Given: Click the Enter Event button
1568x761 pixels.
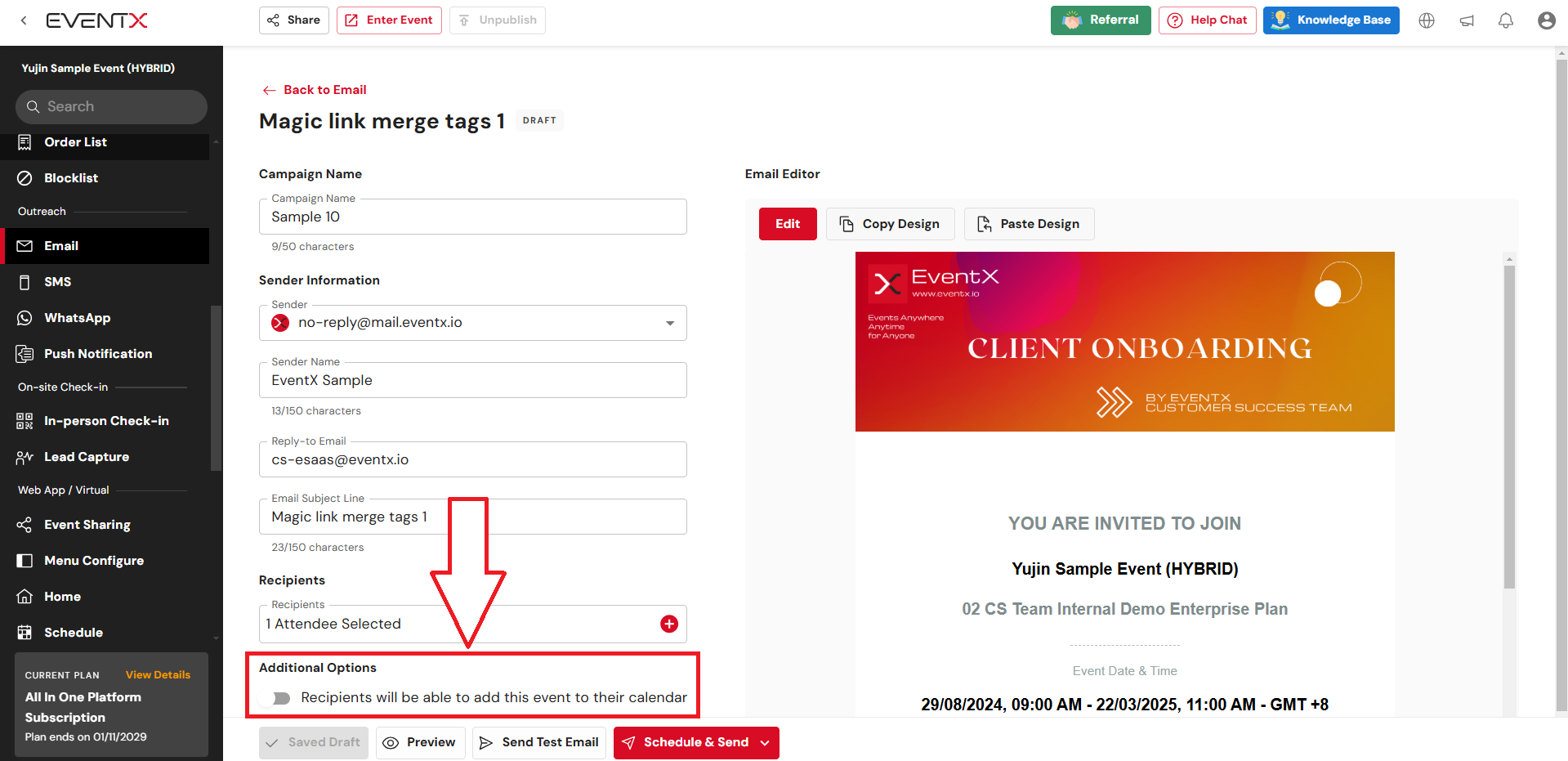Looking at the screenshot, I should coord(389,20).
